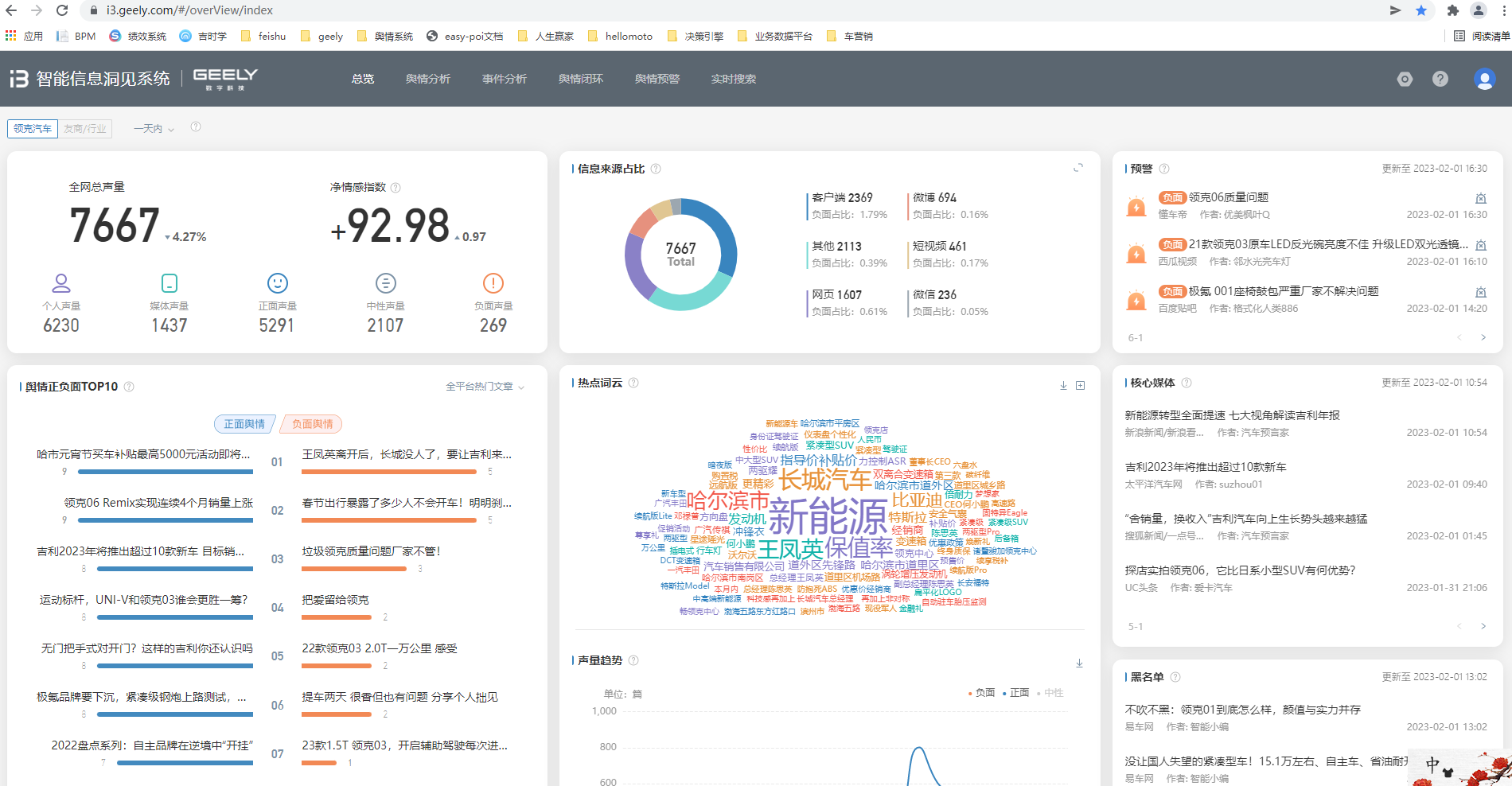Open settings gear icon in header
Viewport: 1512px width, 786px height.
click(1405, 79)
